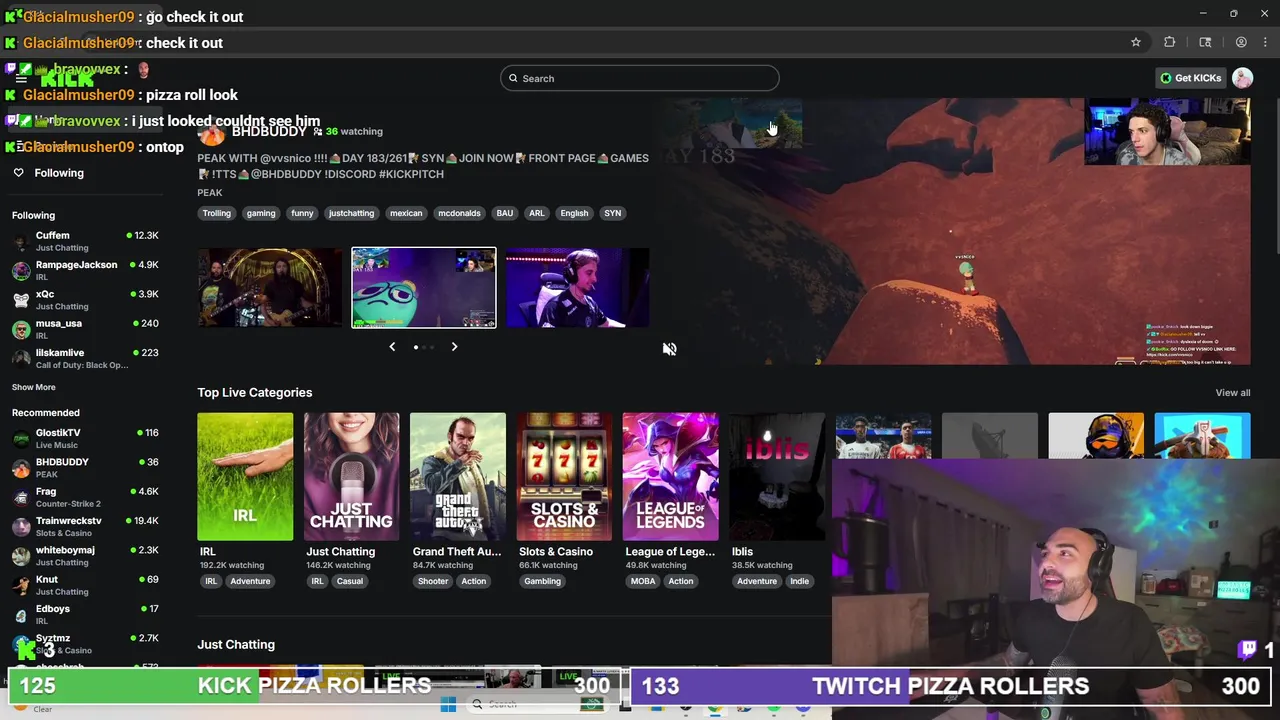Click the gaming stream tag
The height and width of the screenshot is (720, 1280).
[x=261, y=213]
